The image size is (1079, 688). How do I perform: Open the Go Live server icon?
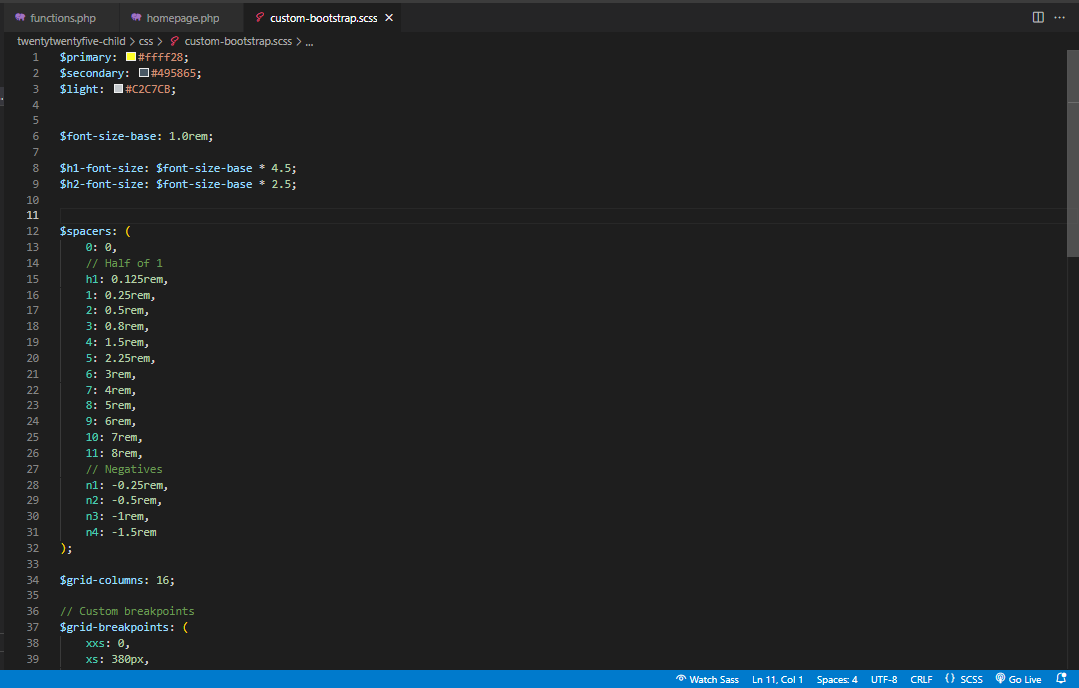tap(1018, 679)
